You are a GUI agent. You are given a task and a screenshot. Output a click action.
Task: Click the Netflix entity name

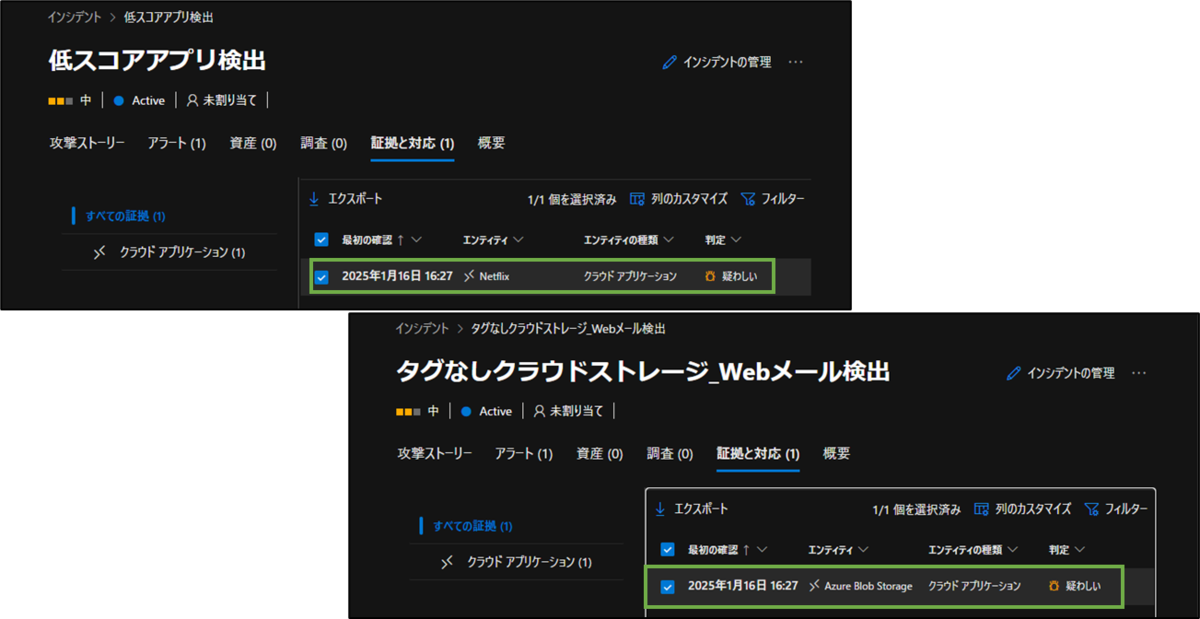click(x=495, y=276)
